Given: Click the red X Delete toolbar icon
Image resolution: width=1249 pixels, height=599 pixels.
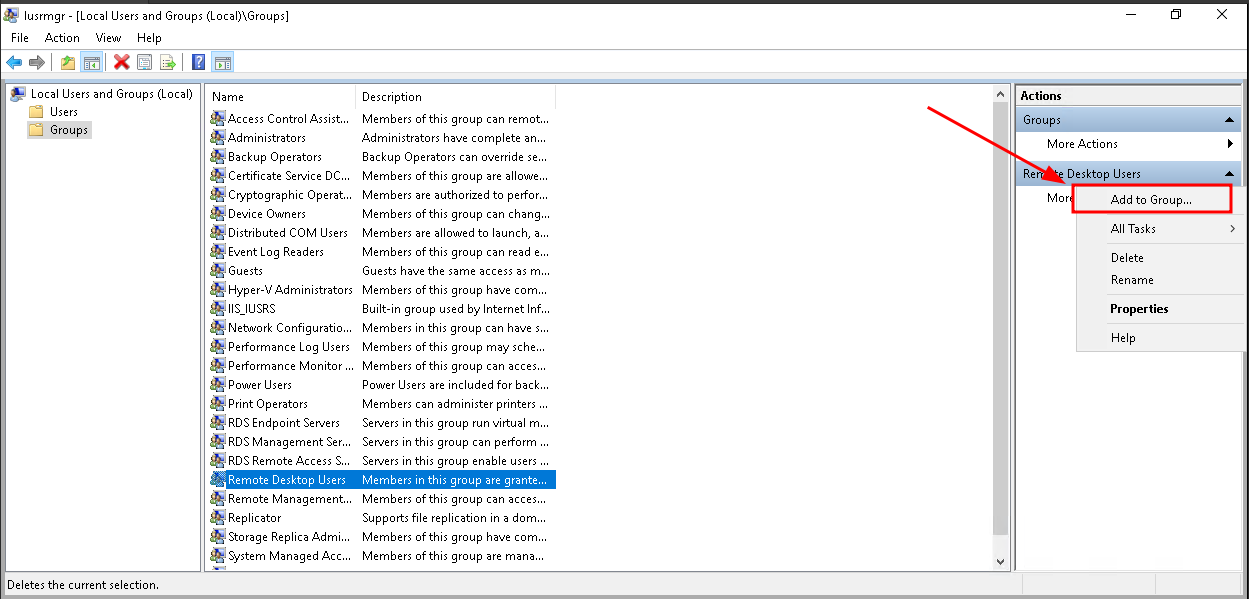Looking at the screenshot, I should coord(122,63).
